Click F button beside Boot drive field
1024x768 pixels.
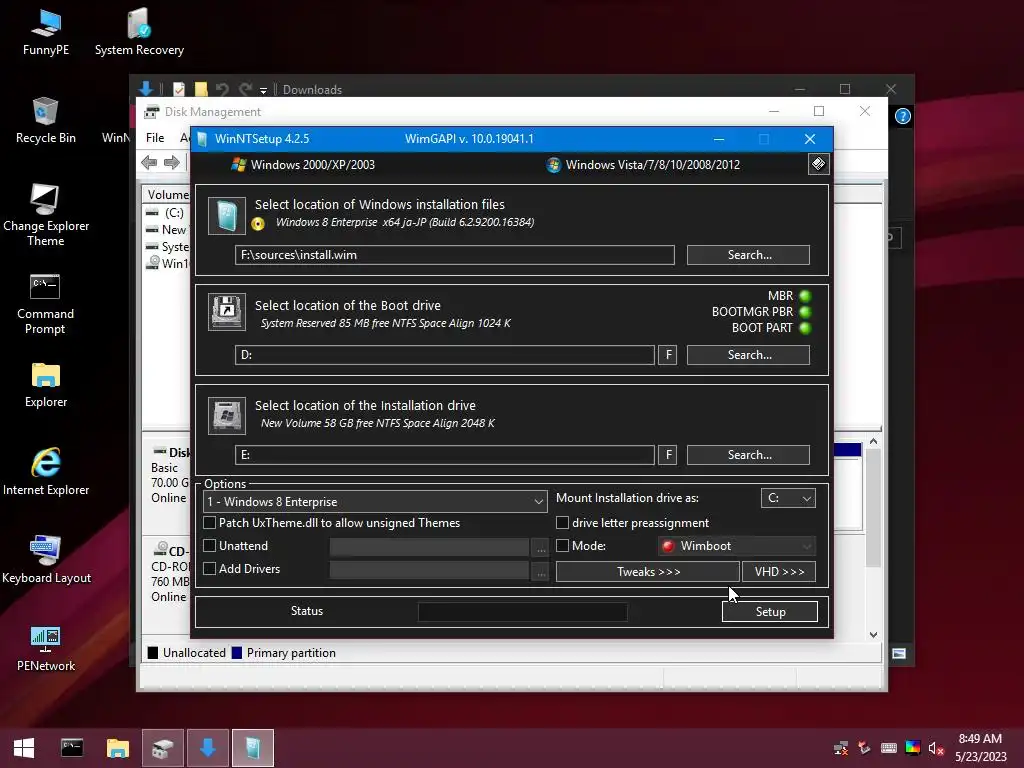[667, 355]
